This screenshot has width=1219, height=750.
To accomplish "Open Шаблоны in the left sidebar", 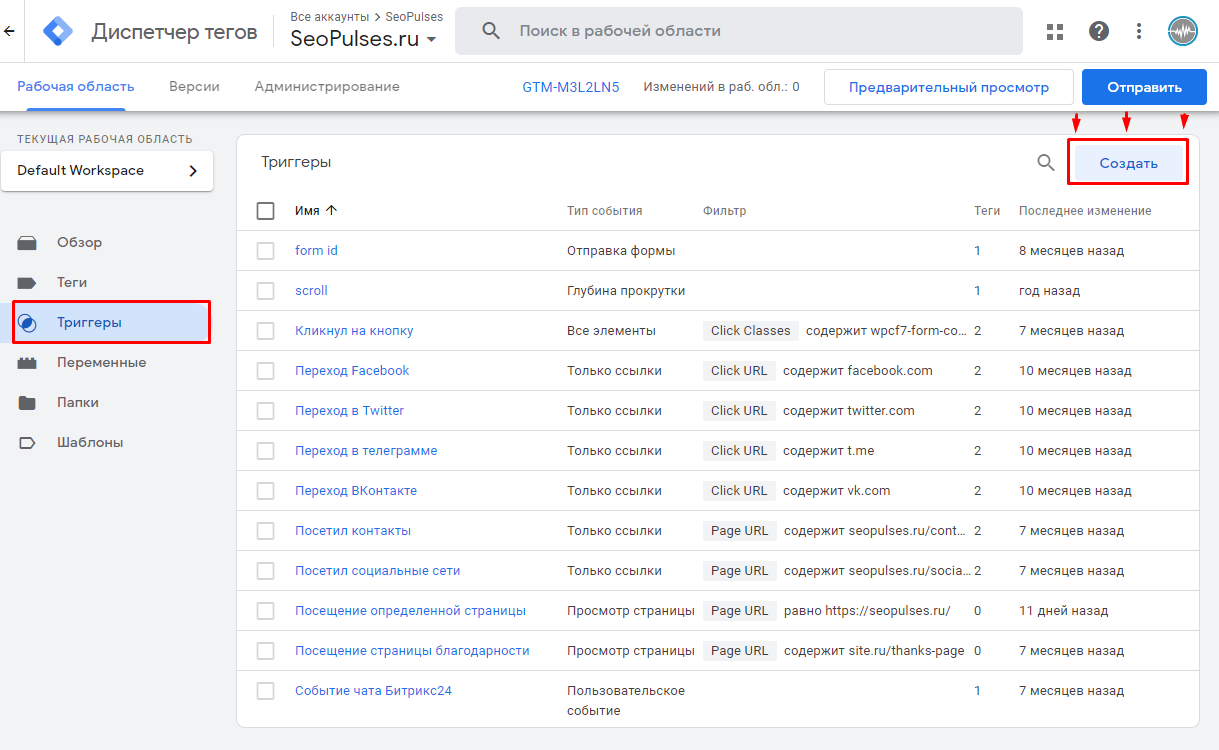I will click(90, 443).
